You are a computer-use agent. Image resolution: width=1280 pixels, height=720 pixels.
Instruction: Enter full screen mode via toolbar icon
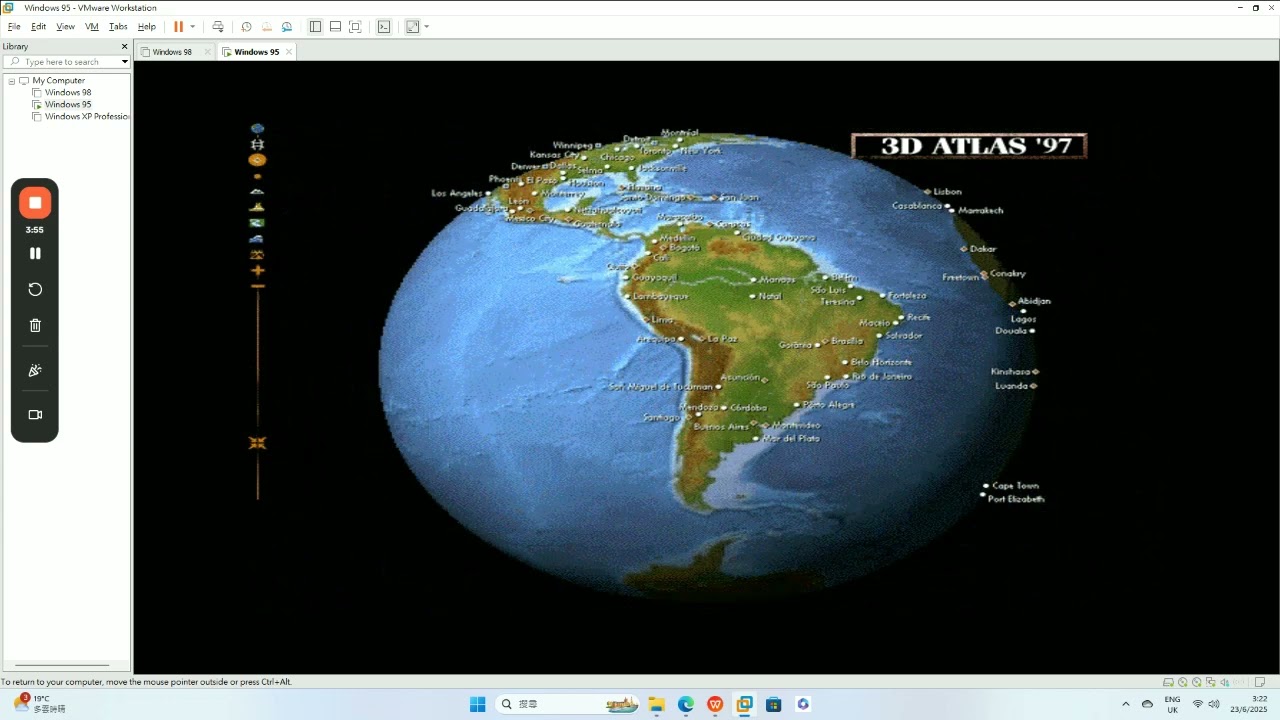(355, 27)
